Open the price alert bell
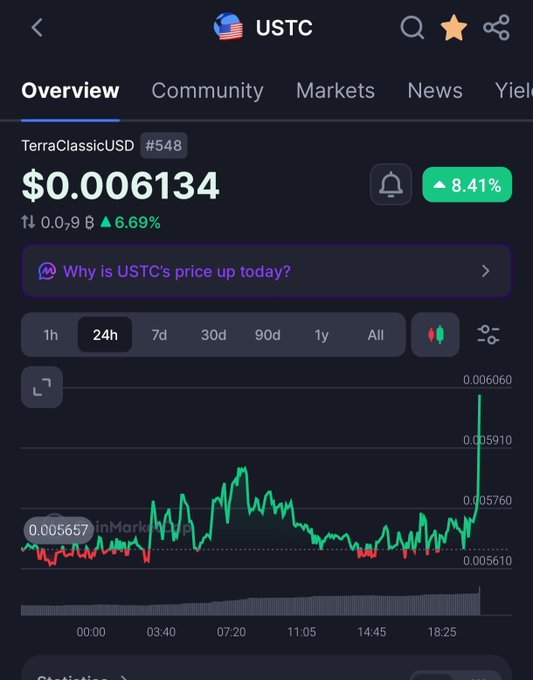Image resolution: width=533 pixels, height=680 pixels. click(x=391, y=184)
